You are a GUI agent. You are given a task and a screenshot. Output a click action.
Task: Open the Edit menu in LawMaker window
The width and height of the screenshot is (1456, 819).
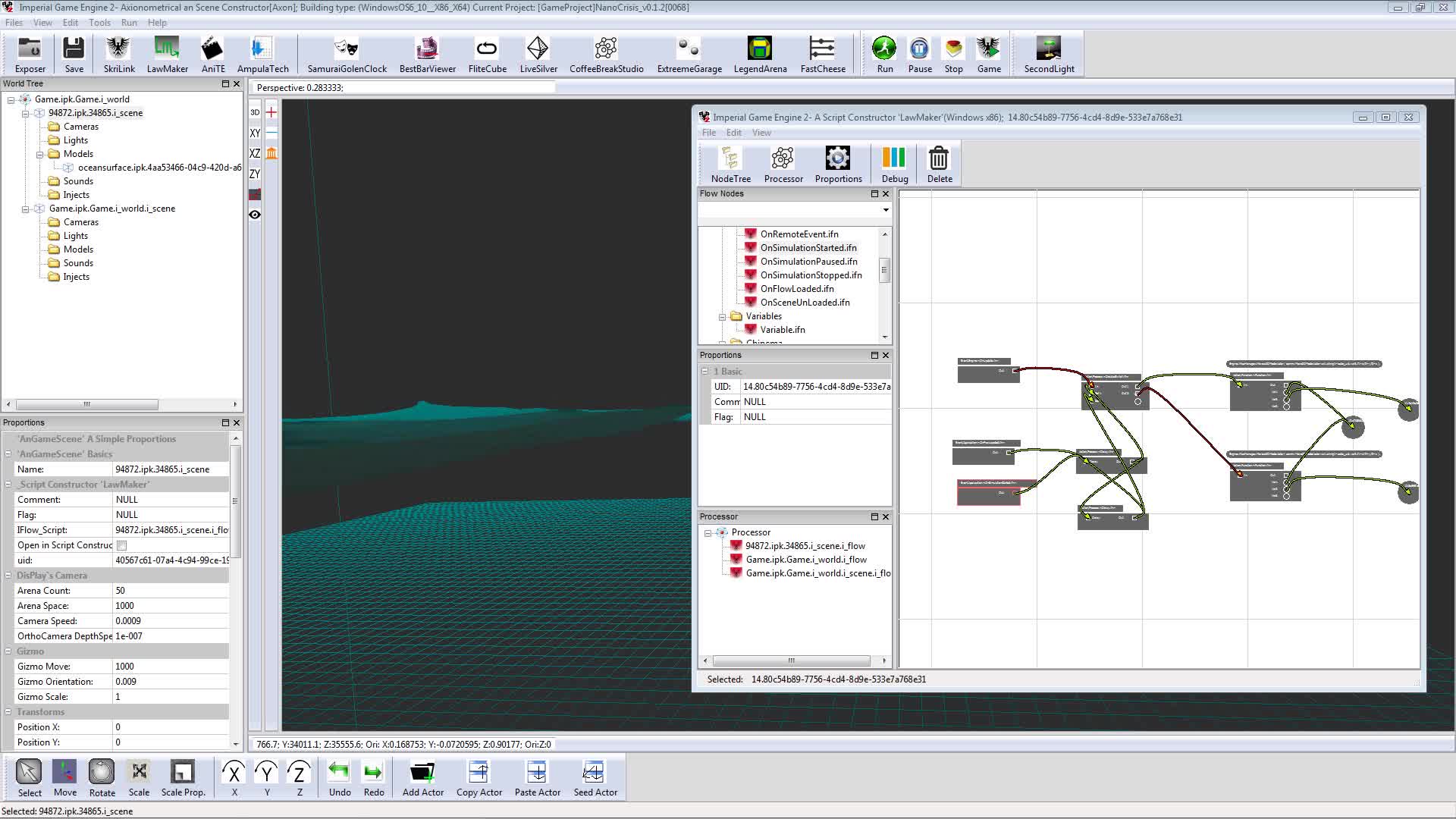(733, 133)
